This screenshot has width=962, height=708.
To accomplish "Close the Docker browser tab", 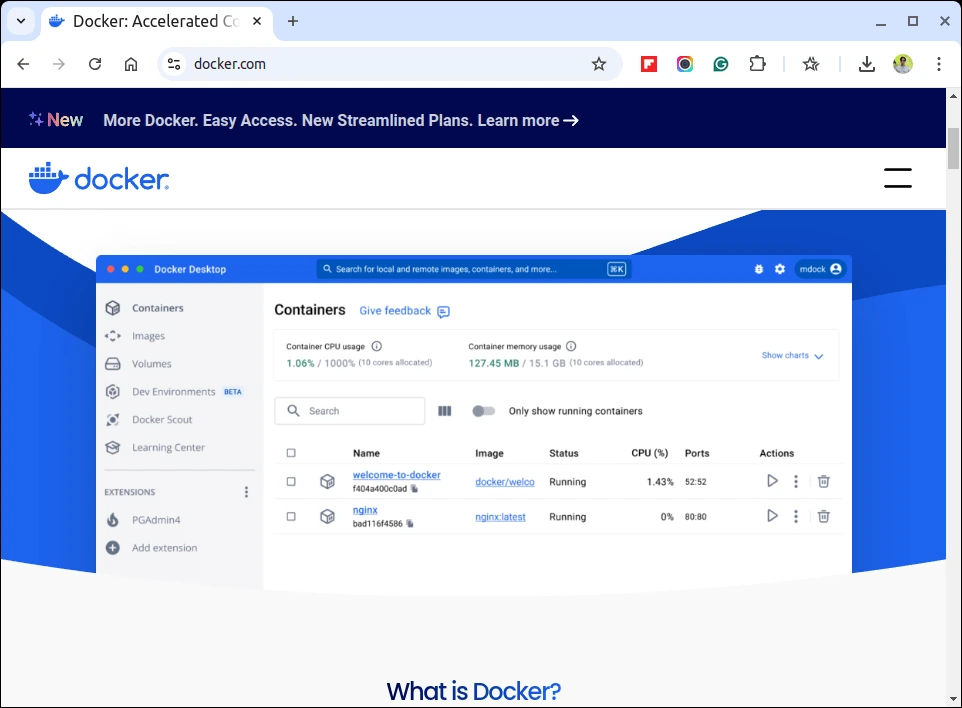I will pos(257,21).
